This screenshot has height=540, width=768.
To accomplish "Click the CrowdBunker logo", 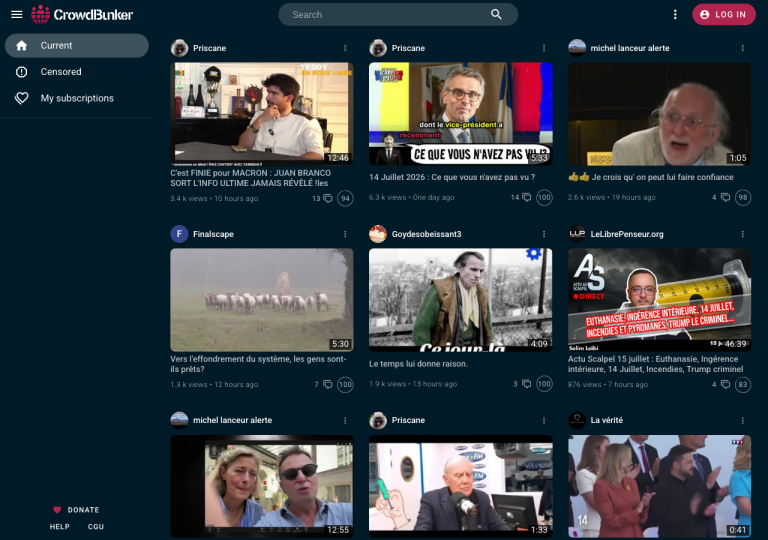I will (x=82, y=15).
